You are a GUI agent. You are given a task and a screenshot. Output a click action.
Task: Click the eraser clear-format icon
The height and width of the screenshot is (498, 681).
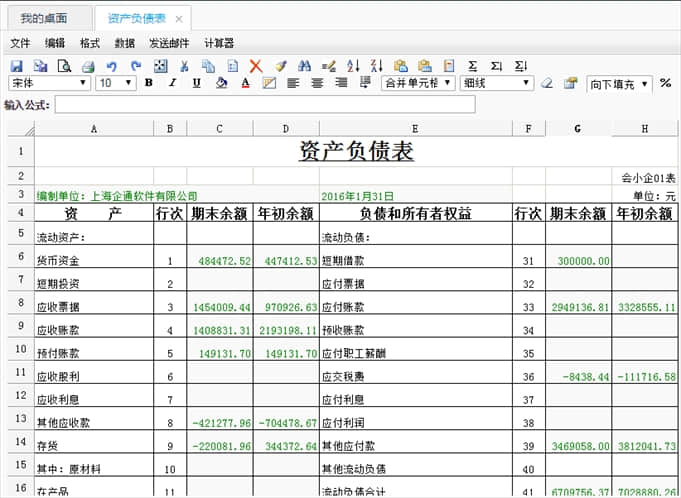(547, 83)
